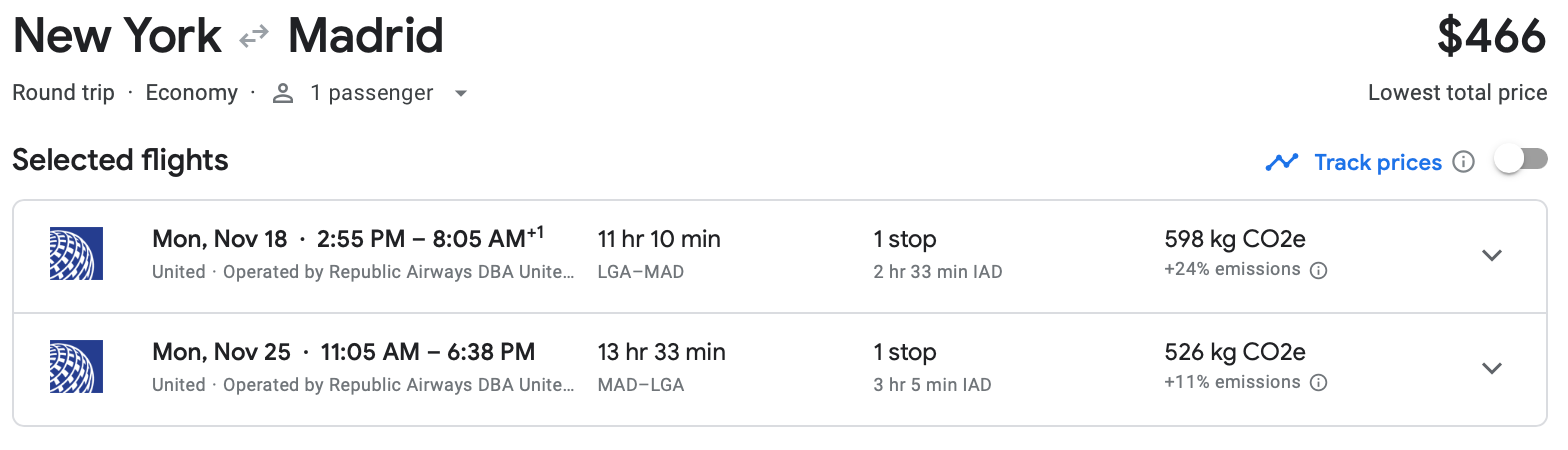Click the Track prices info icon
The image size is (1568, 450).
point(1463,162)
